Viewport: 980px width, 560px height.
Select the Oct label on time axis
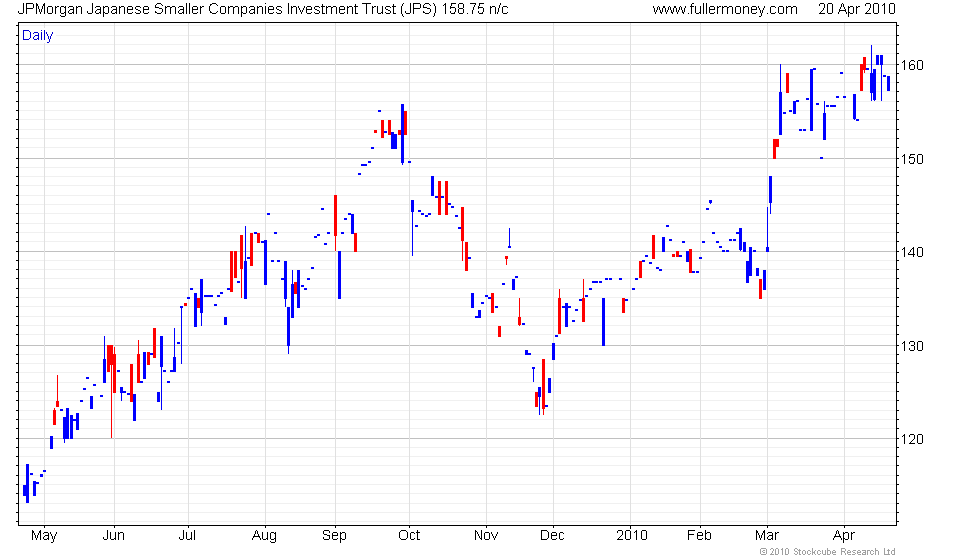pyautogui.click(x=409, y=536)
